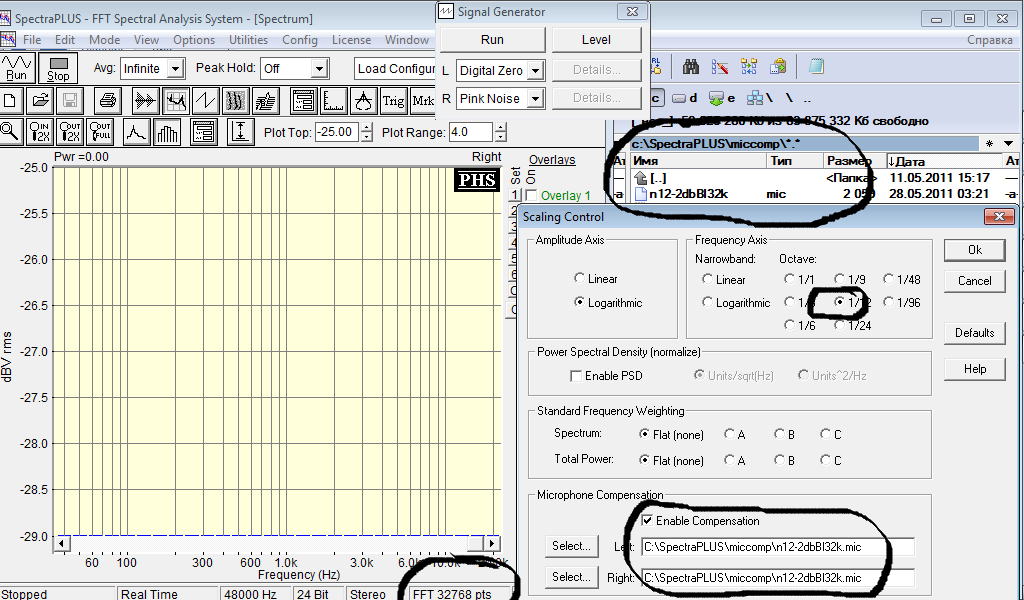Click the Plot Top value field
This screenshot has width=1024, height=600.
[338, 132]
